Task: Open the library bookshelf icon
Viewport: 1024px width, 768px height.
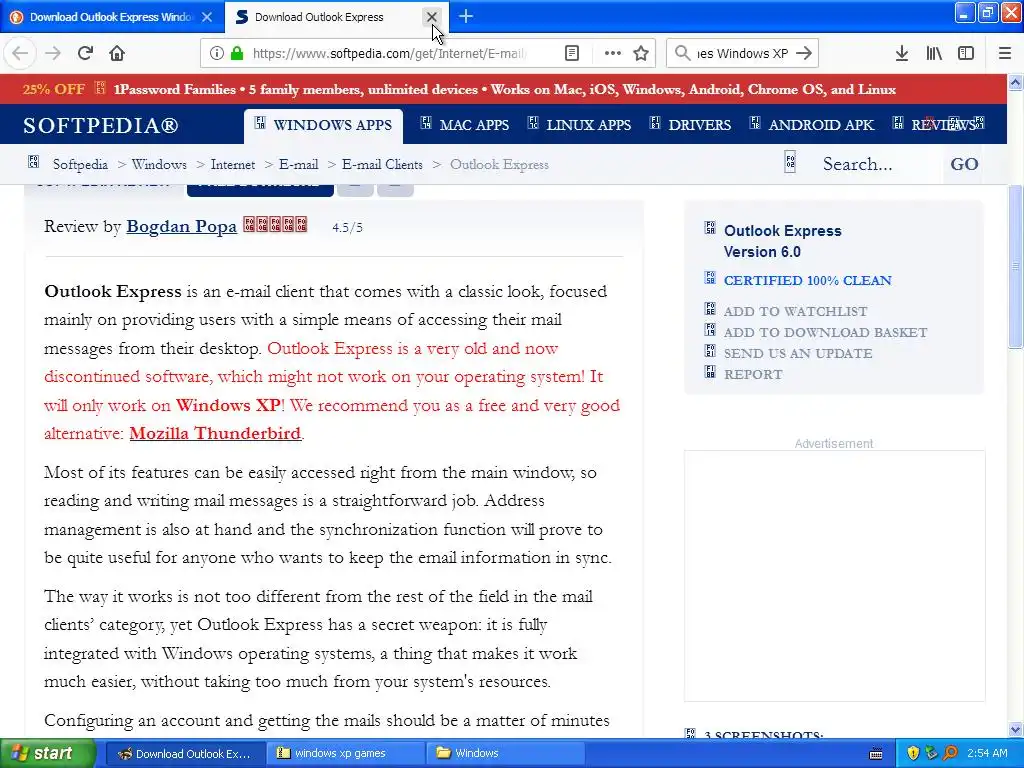Action: click(x=934, y=53)
